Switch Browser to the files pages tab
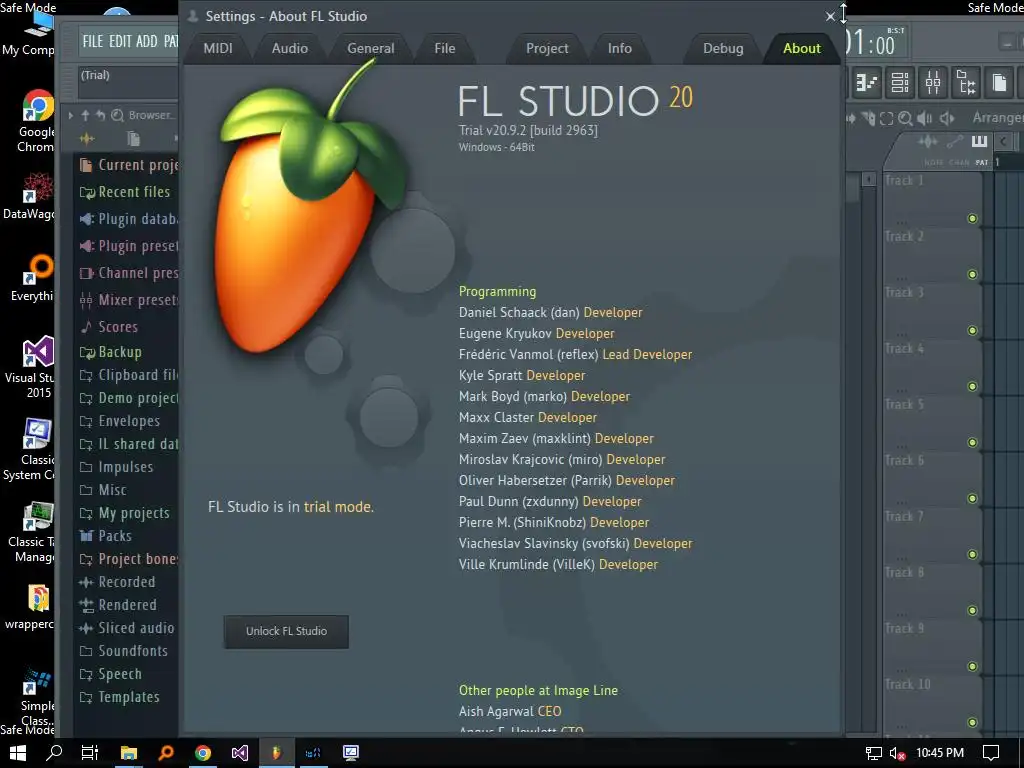1024x768 pixels. tap(134, 138)
